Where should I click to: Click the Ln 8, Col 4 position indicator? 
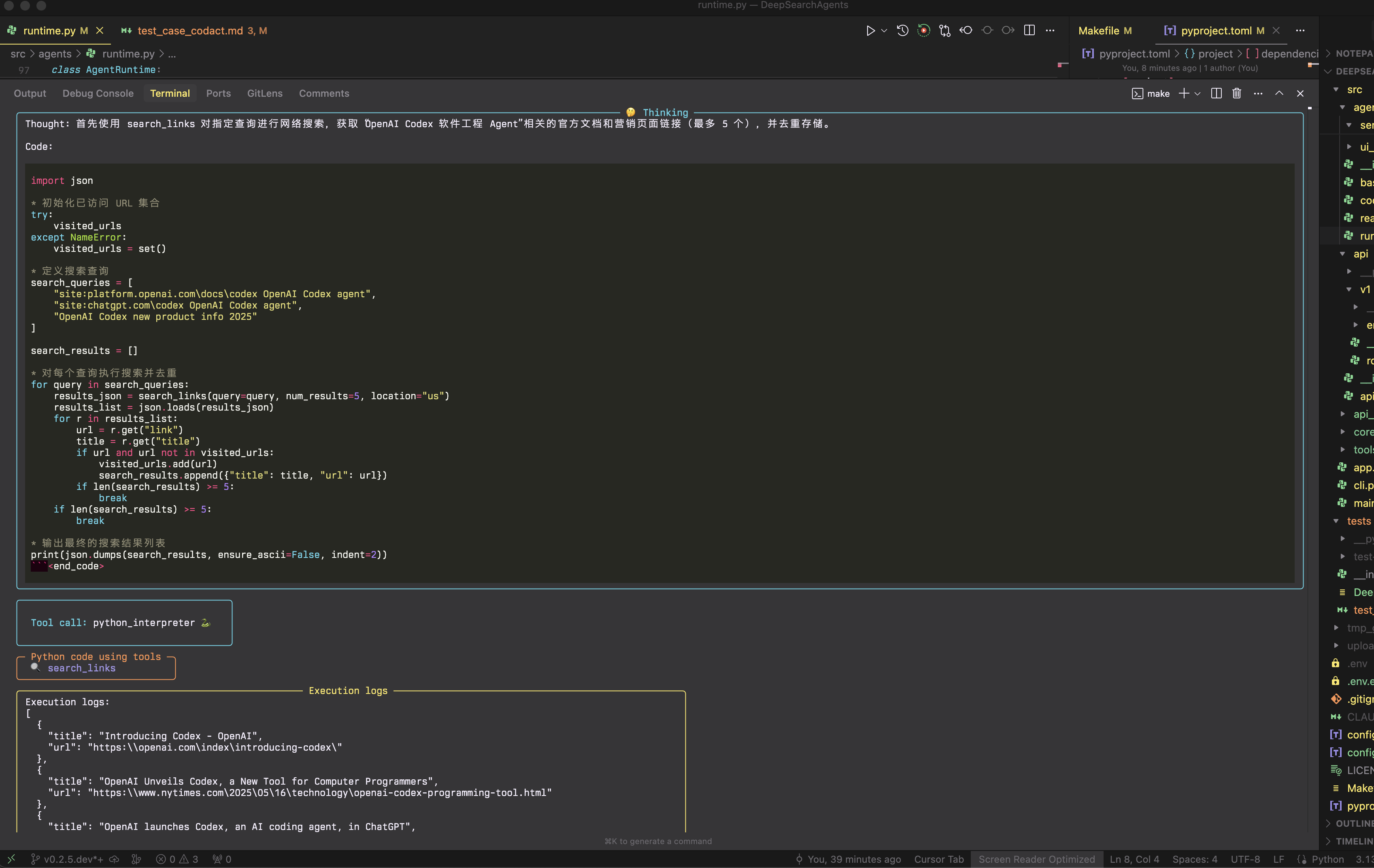click(x=1134, y=859)
